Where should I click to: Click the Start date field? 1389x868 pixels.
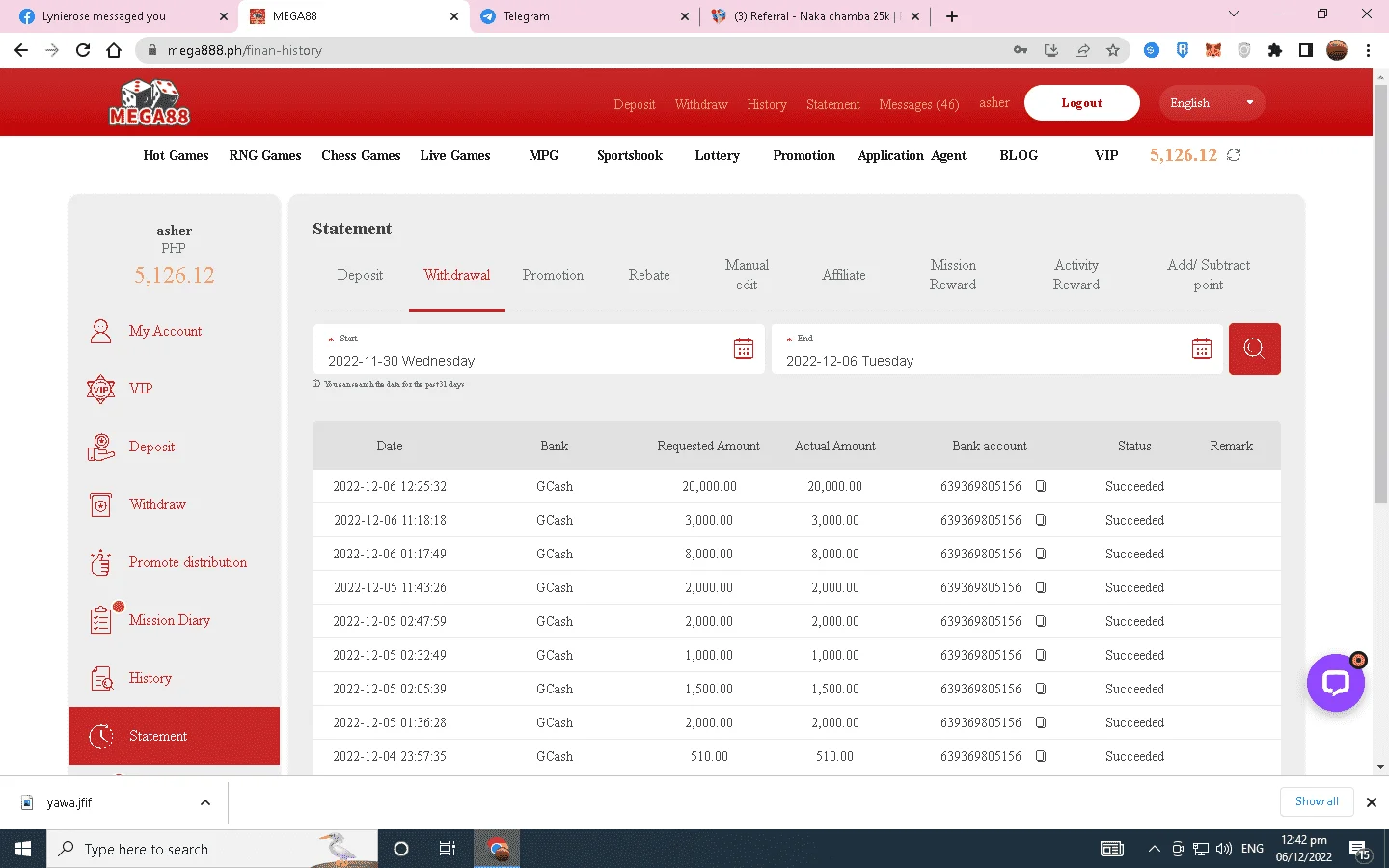click(x=538, y=349)
